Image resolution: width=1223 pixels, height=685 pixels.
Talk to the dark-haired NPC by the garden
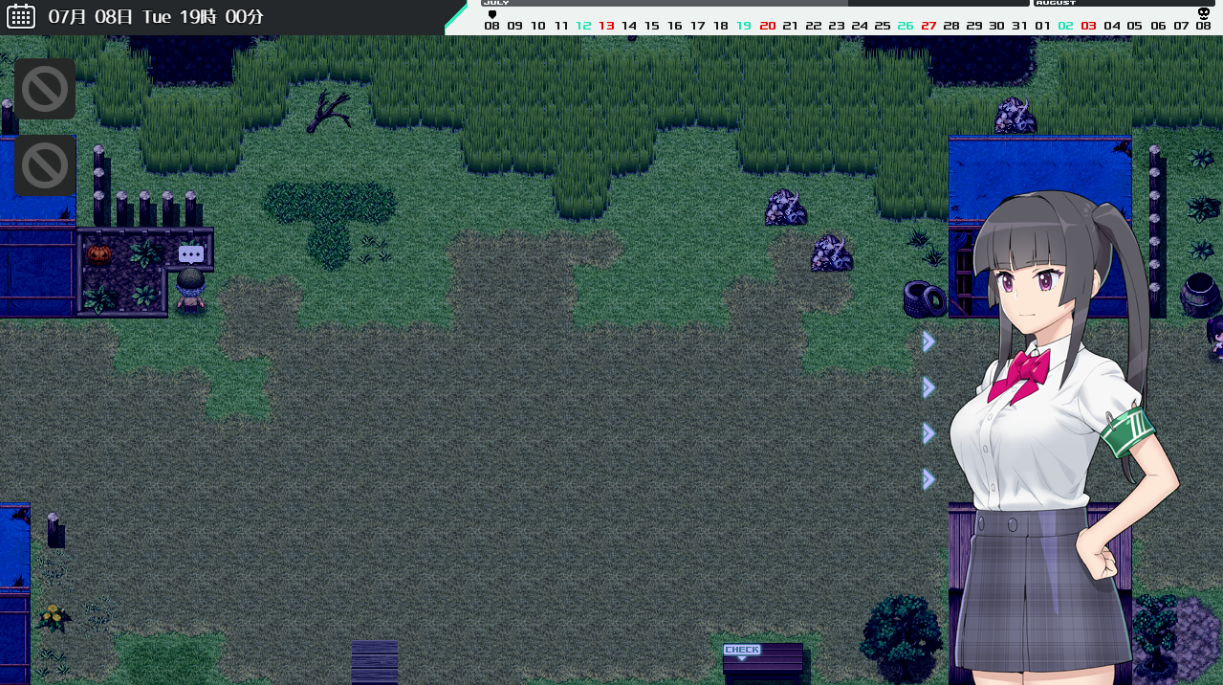point(190,291)
